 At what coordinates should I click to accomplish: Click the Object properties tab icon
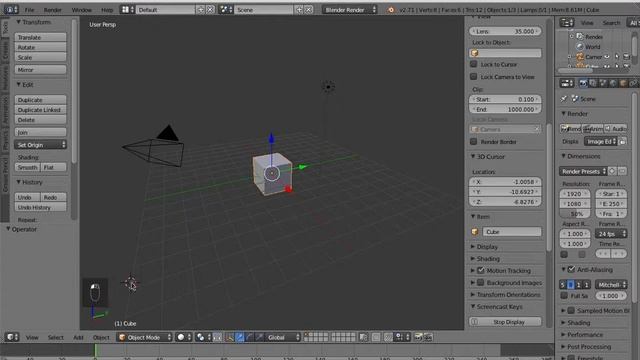tap(622, 83)
